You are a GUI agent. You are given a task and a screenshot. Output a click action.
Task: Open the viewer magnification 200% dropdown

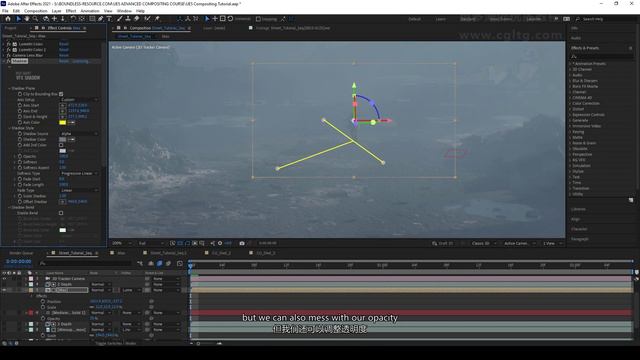(x=121, y=243)
